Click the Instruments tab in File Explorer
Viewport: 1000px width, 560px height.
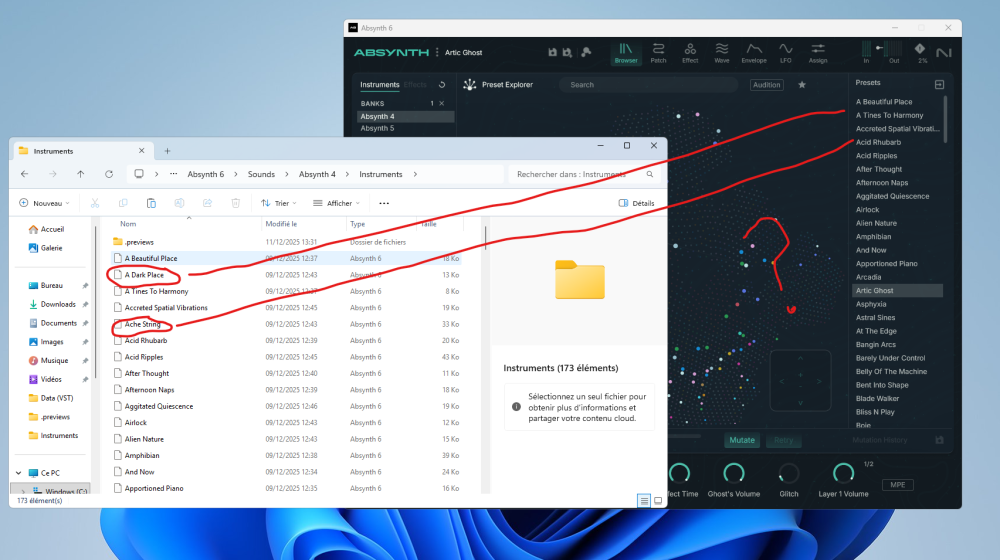coord(82,151)
